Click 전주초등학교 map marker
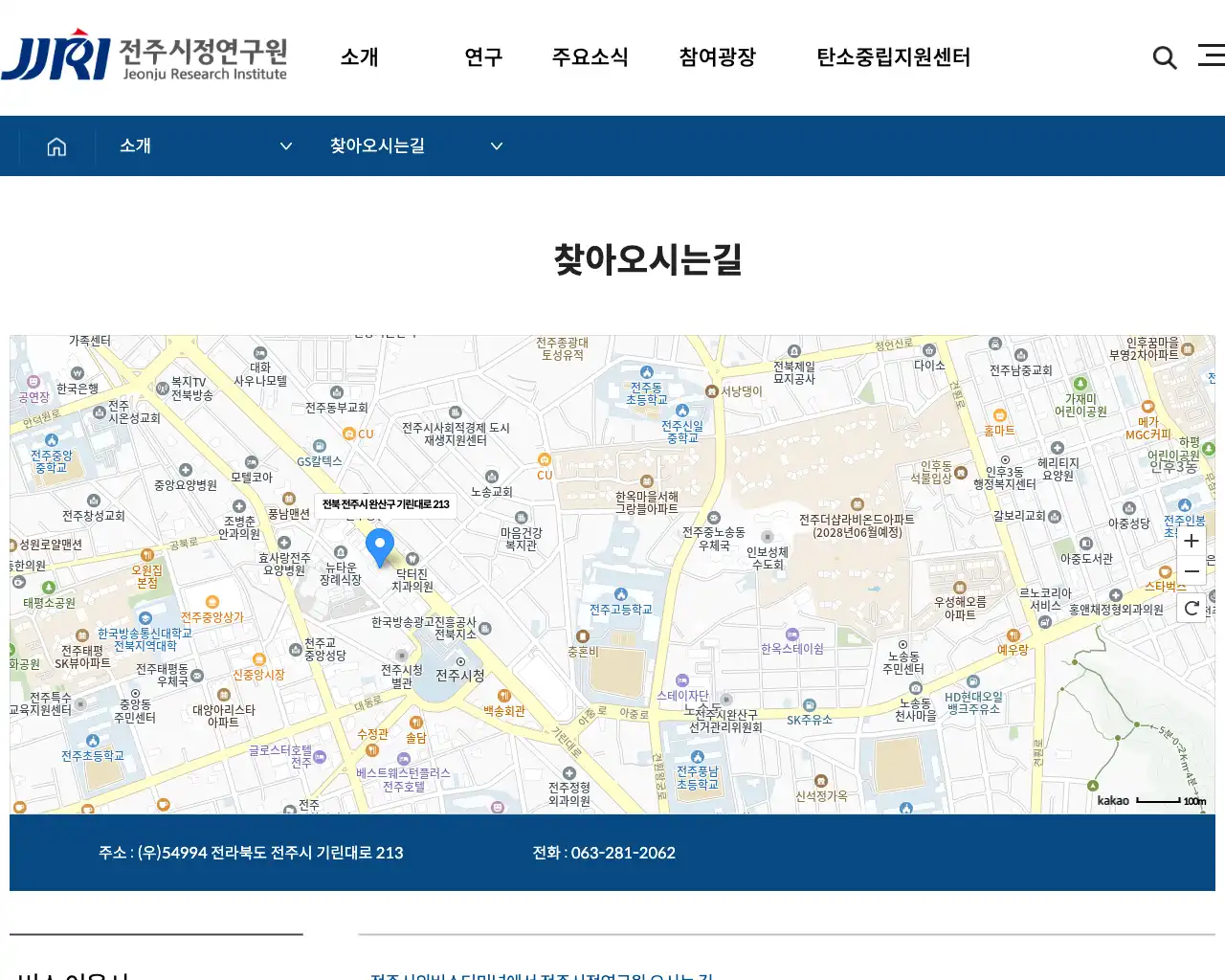Viewport: 1225px width, 980px height. click(x=93, y=741)
